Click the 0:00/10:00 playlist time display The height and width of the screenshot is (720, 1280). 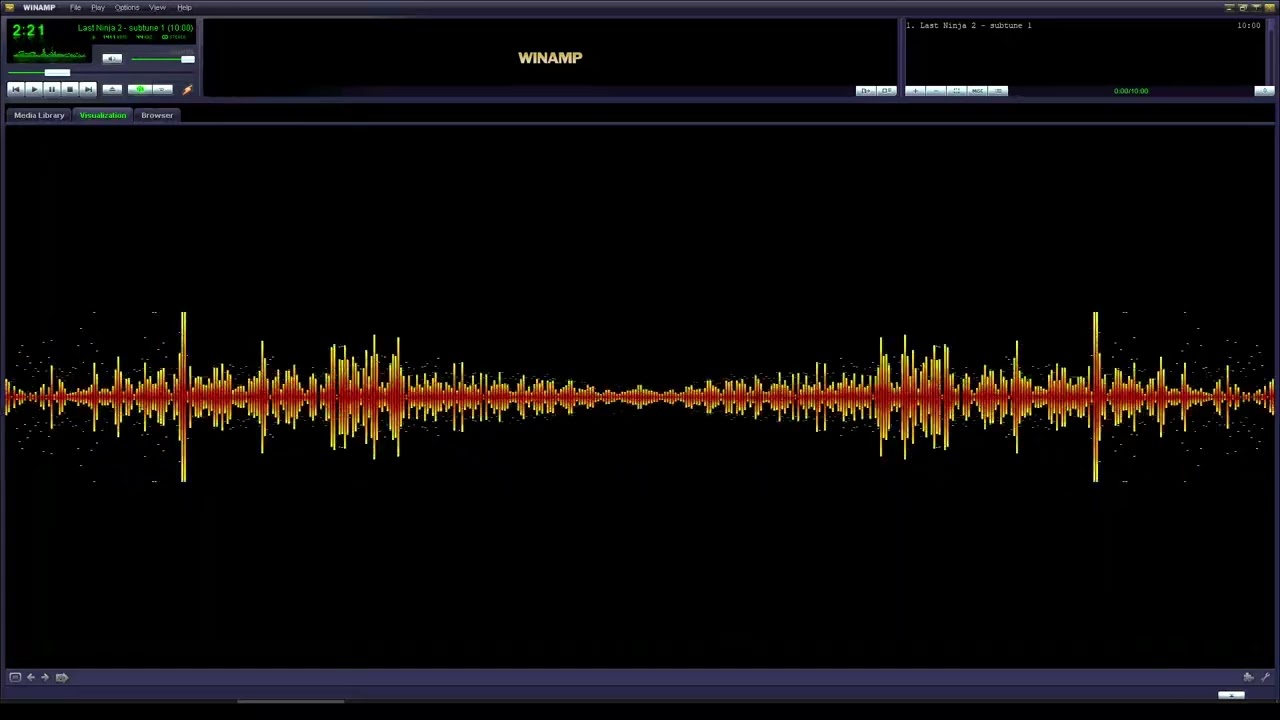tap(1131, 91)
